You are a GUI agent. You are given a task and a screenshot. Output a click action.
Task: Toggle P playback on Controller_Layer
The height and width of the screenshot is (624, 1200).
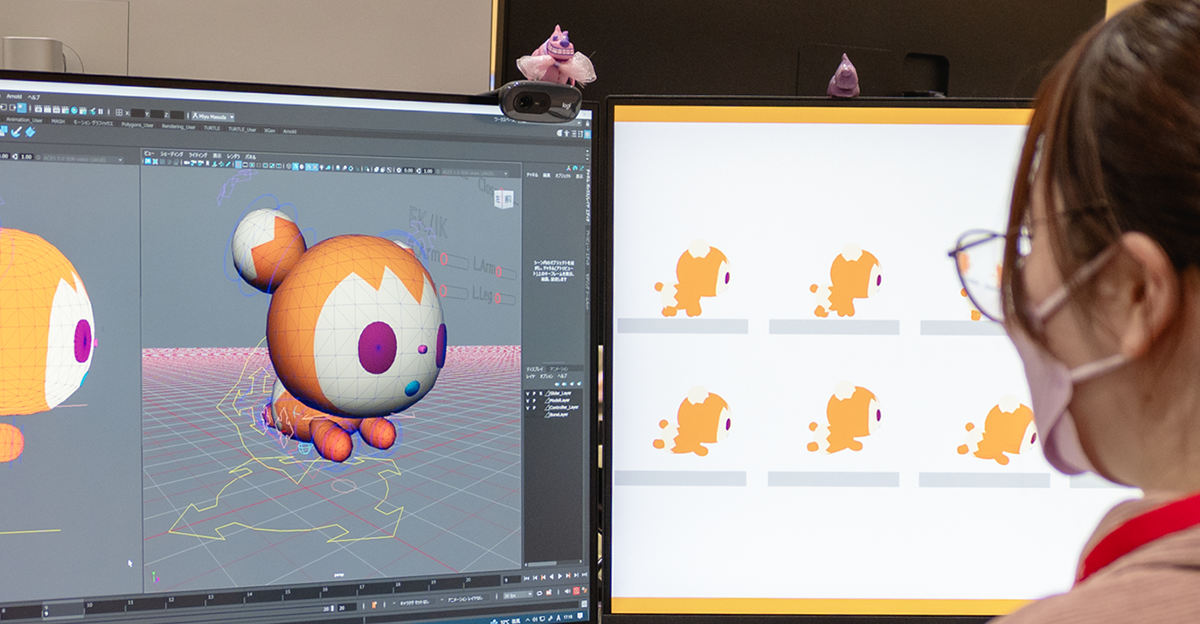coord(534,408)
